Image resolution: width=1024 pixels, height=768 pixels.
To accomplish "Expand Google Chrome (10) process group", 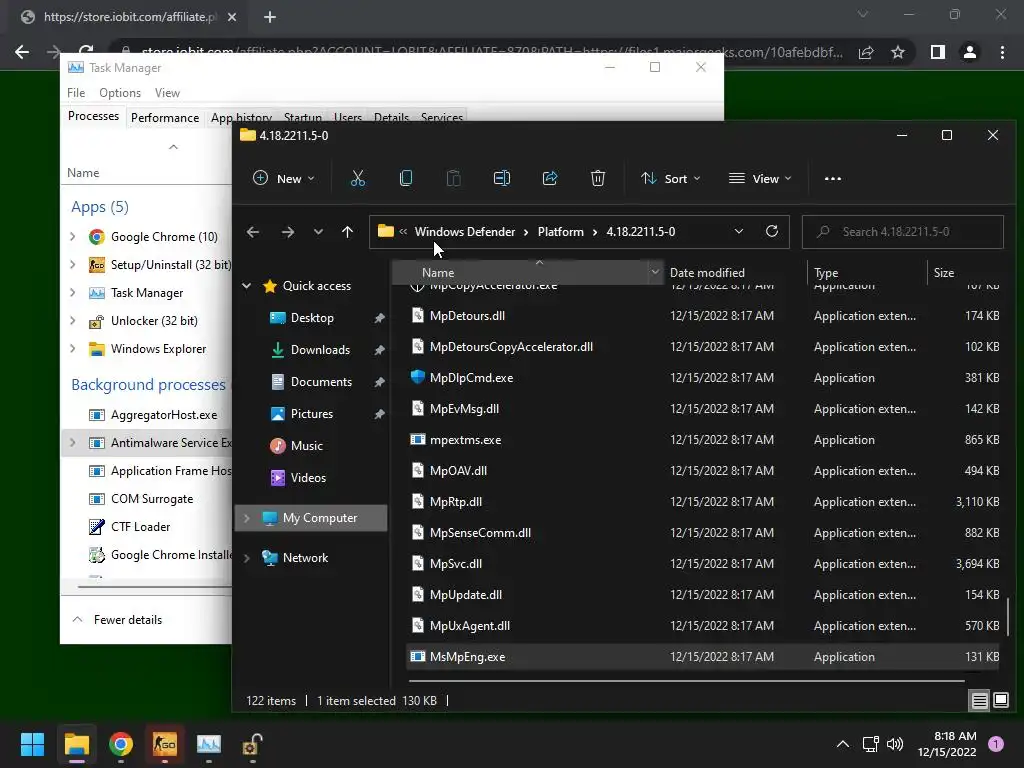I will click(72, 236).
